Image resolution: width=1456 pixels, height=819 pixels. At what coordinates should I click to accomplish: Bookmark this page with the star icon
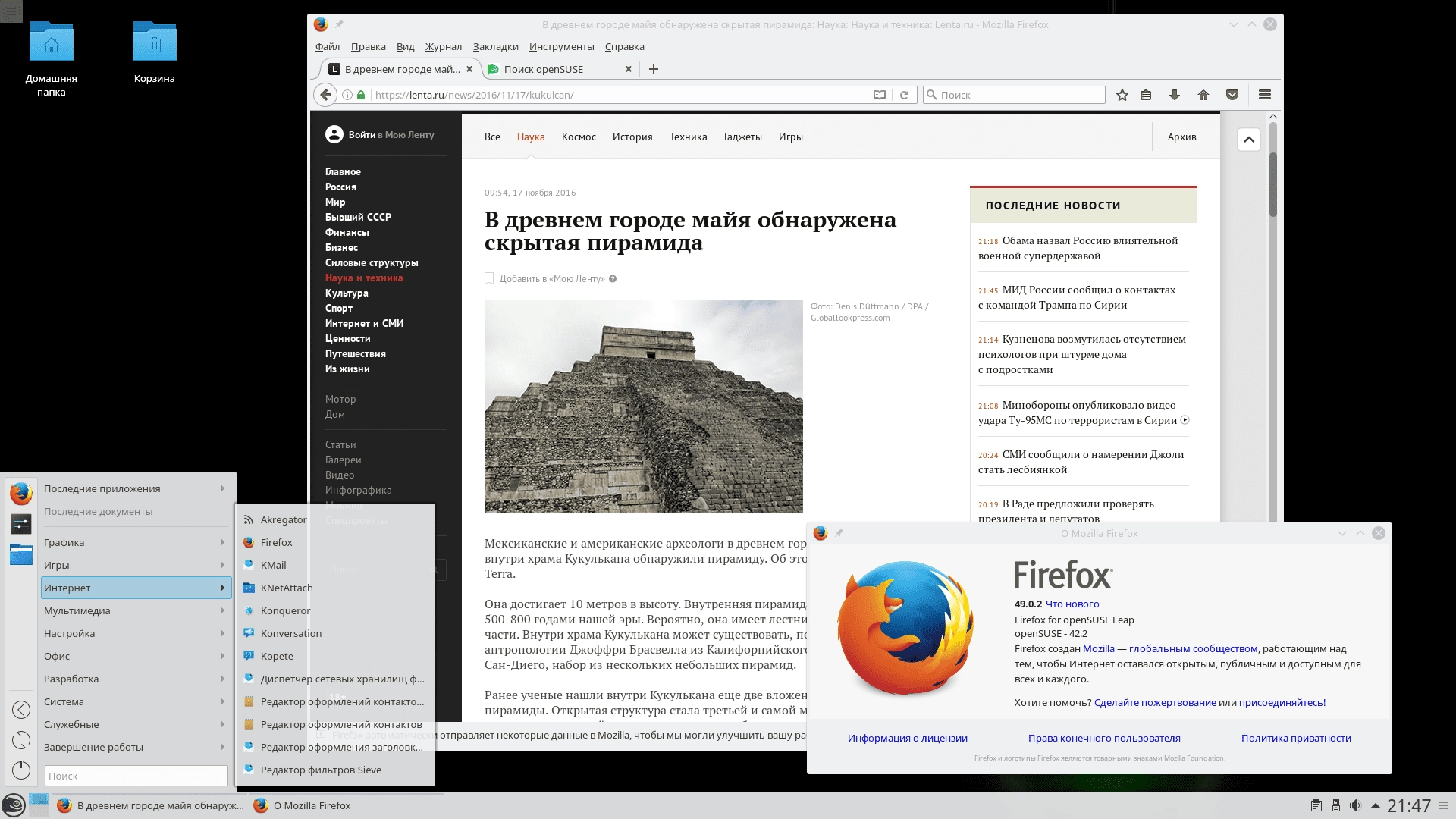click(1122, 95)
